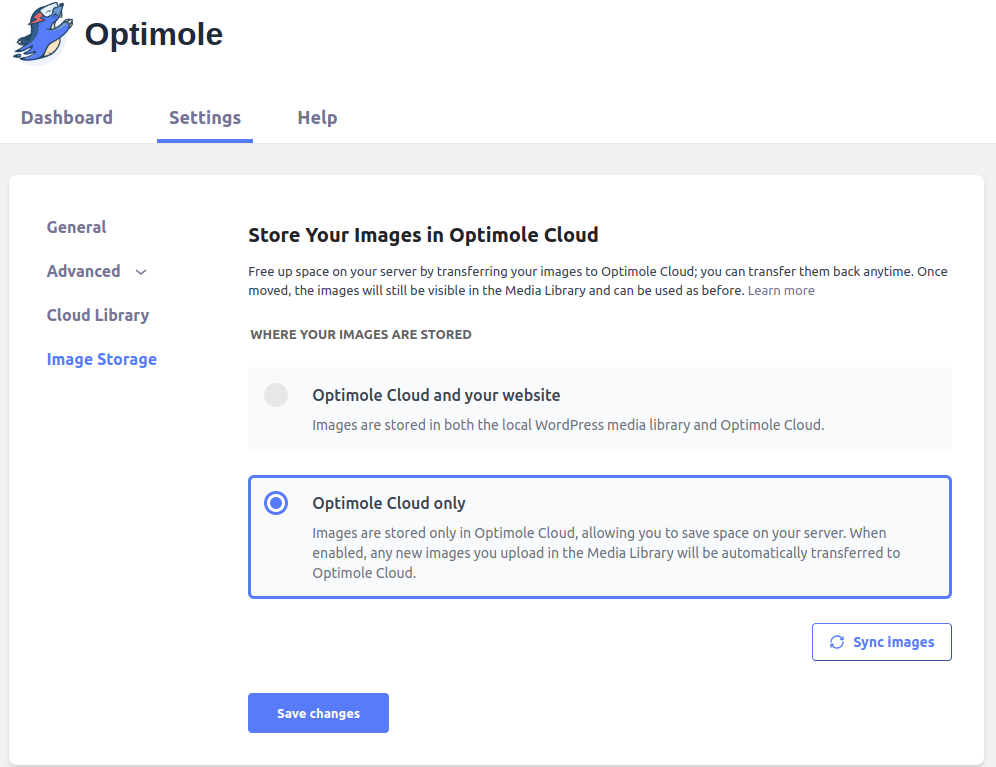
Task: Click the Sync images button label
Action: [893, 642]
